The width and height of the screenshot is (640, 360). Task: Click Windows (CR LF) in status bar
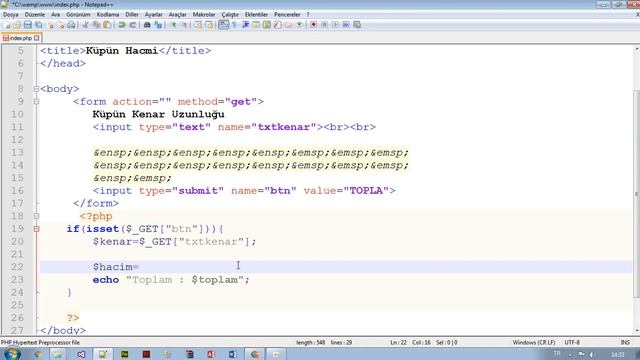(x=533, y=342)
